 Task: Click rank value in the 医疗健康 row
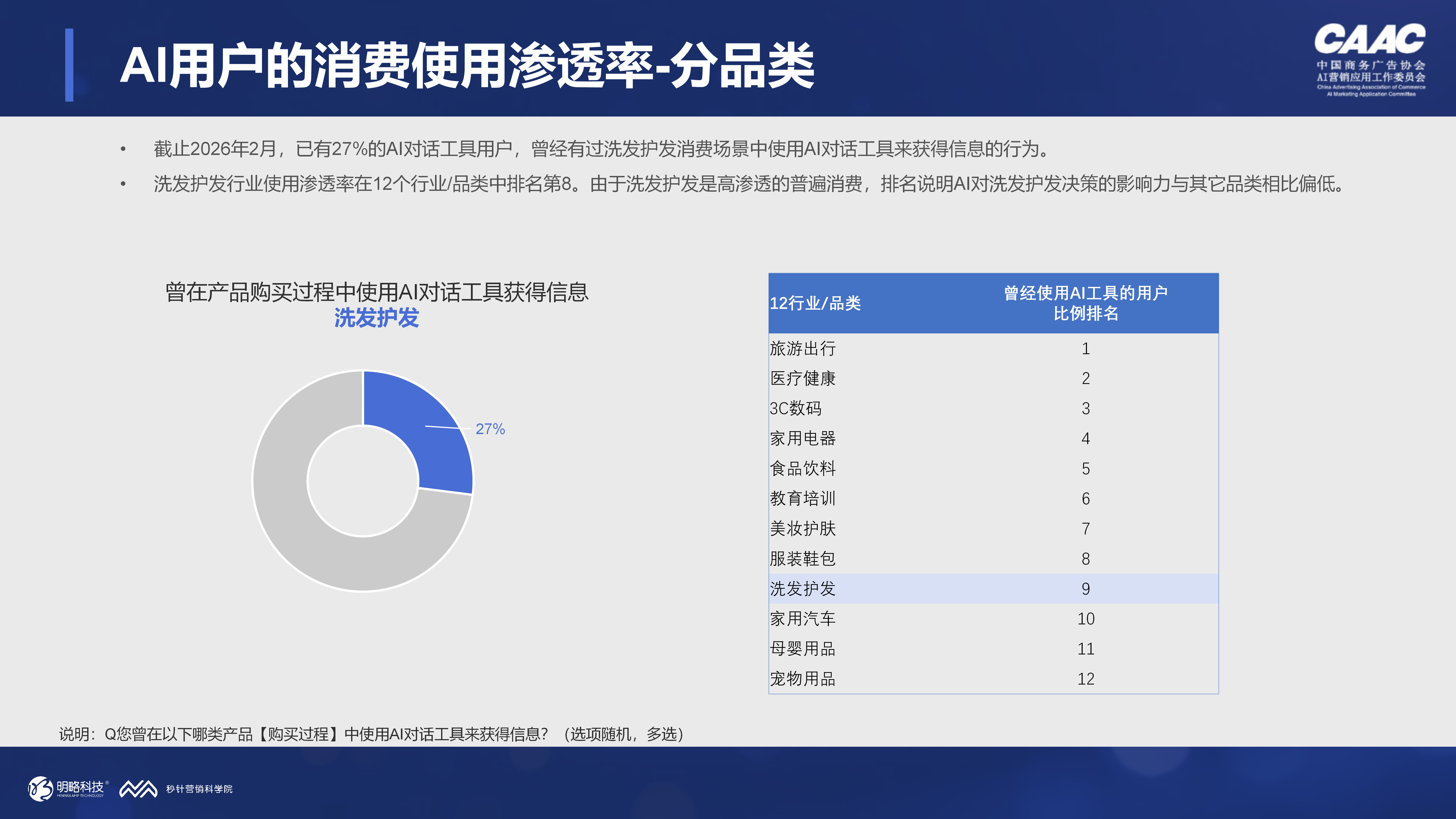[1086, 379]
